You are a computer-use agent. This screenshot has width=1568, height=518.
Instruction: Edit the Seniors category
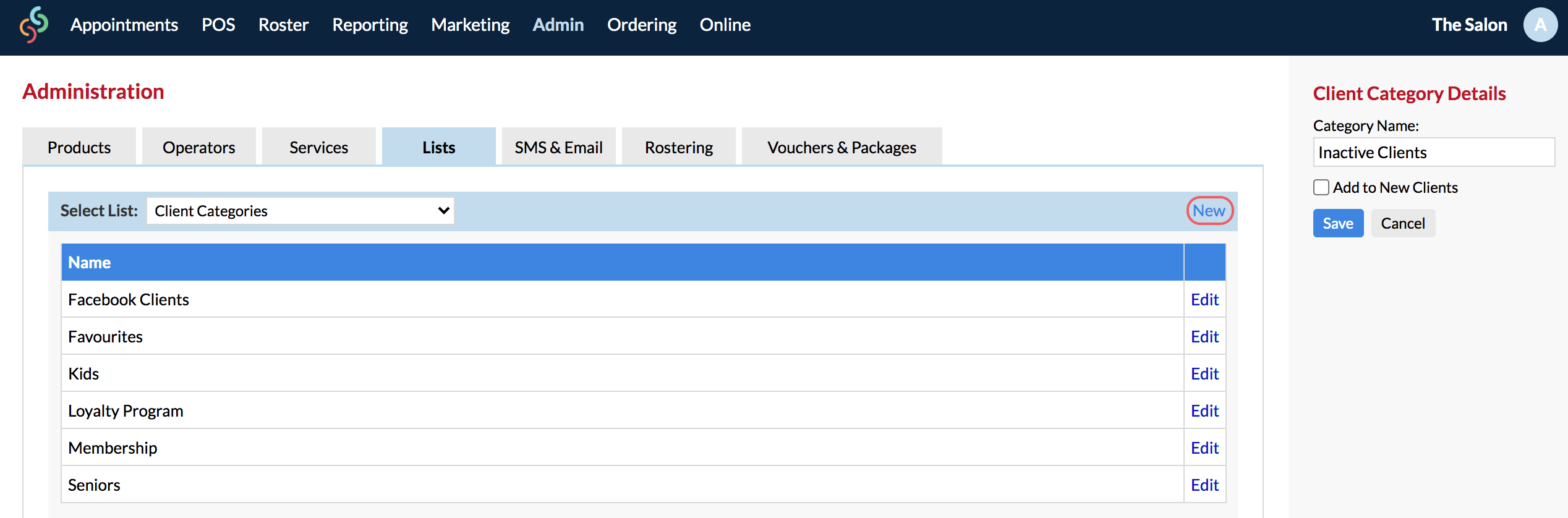click(x=1205, y=485)
